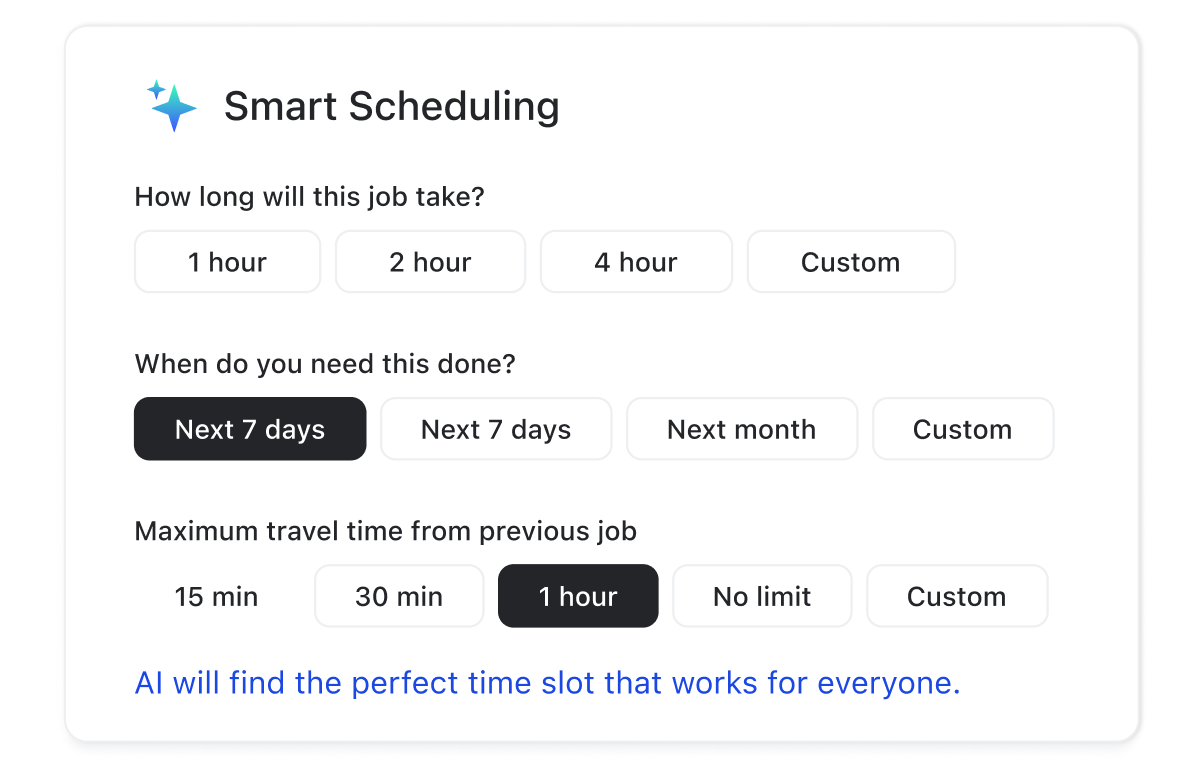Screen dimensions: 1201x769
Task: Click the blue AI time slot message
Action: click(548, 683)
